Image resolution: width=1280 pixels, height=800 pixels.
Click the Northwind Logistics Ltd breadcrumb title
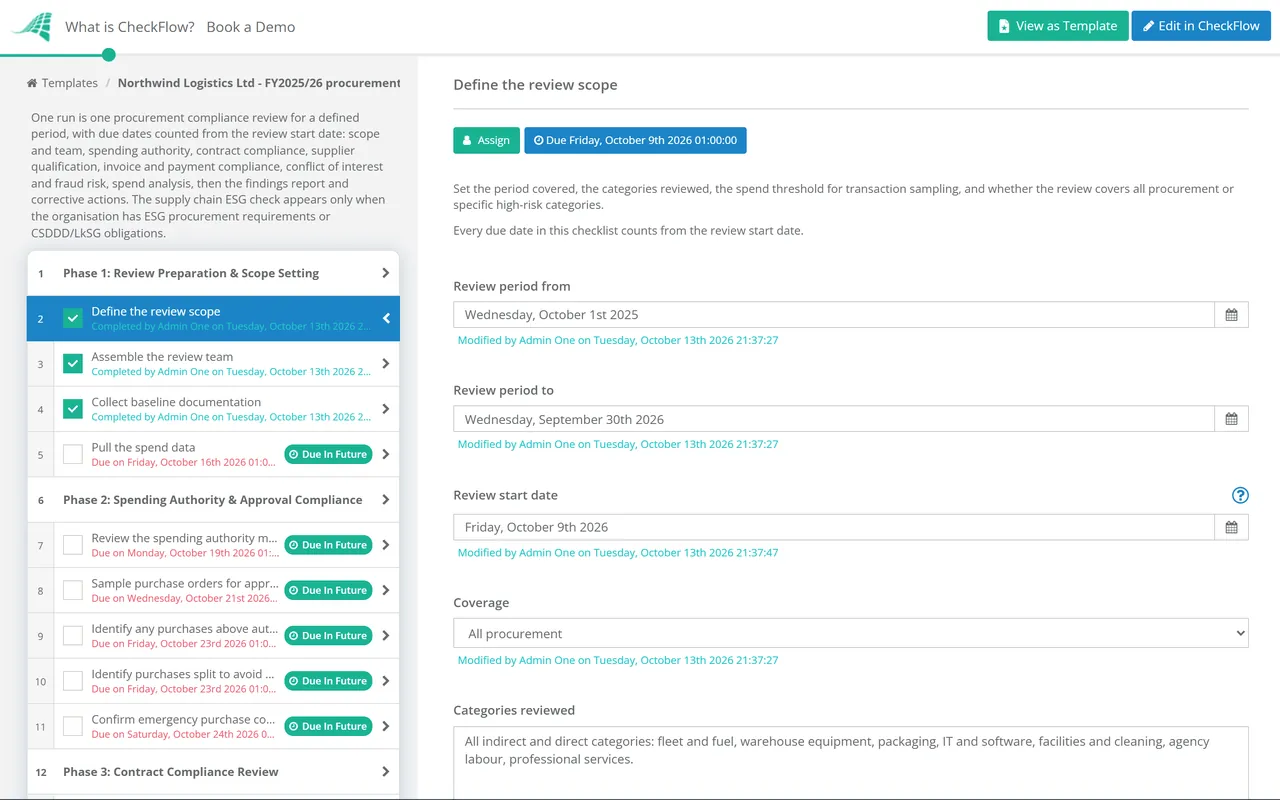click(x=259, y=83)
